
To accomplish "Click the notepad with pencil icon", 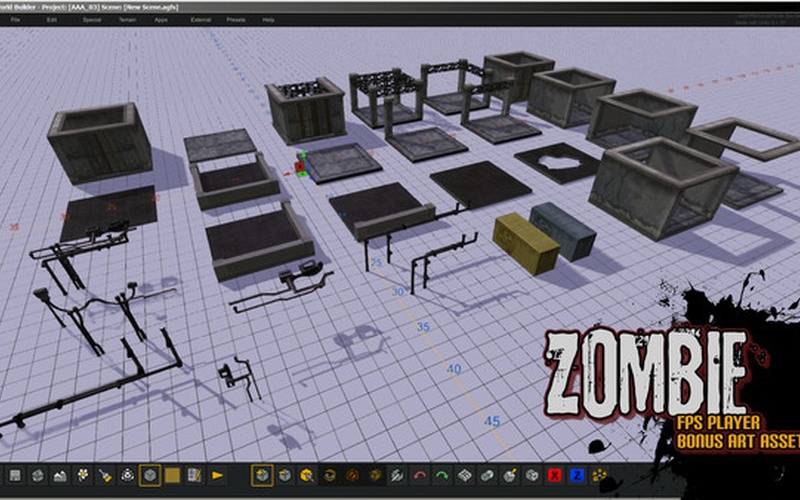I will 194,475.
